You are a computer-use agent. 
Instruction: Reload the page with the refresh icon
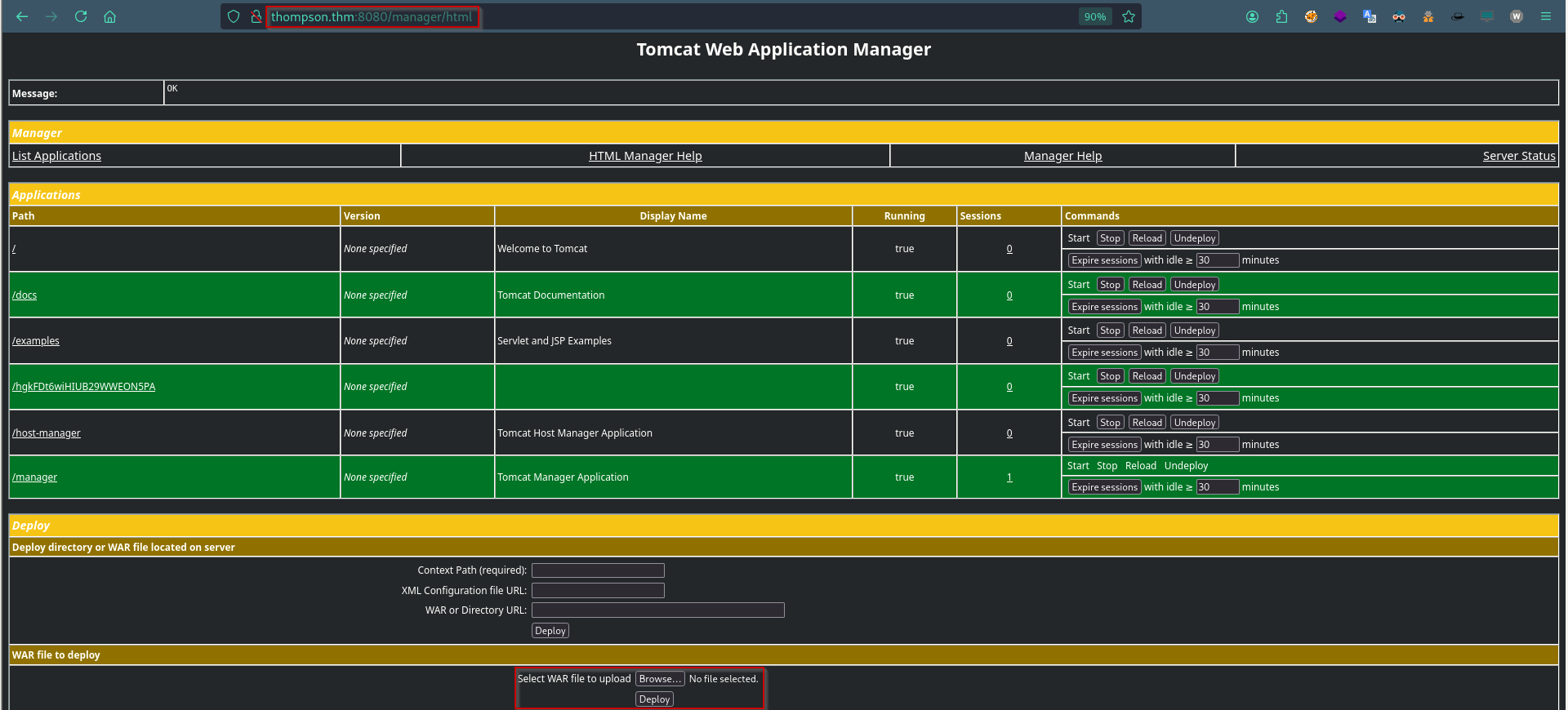tap(81, 16)
